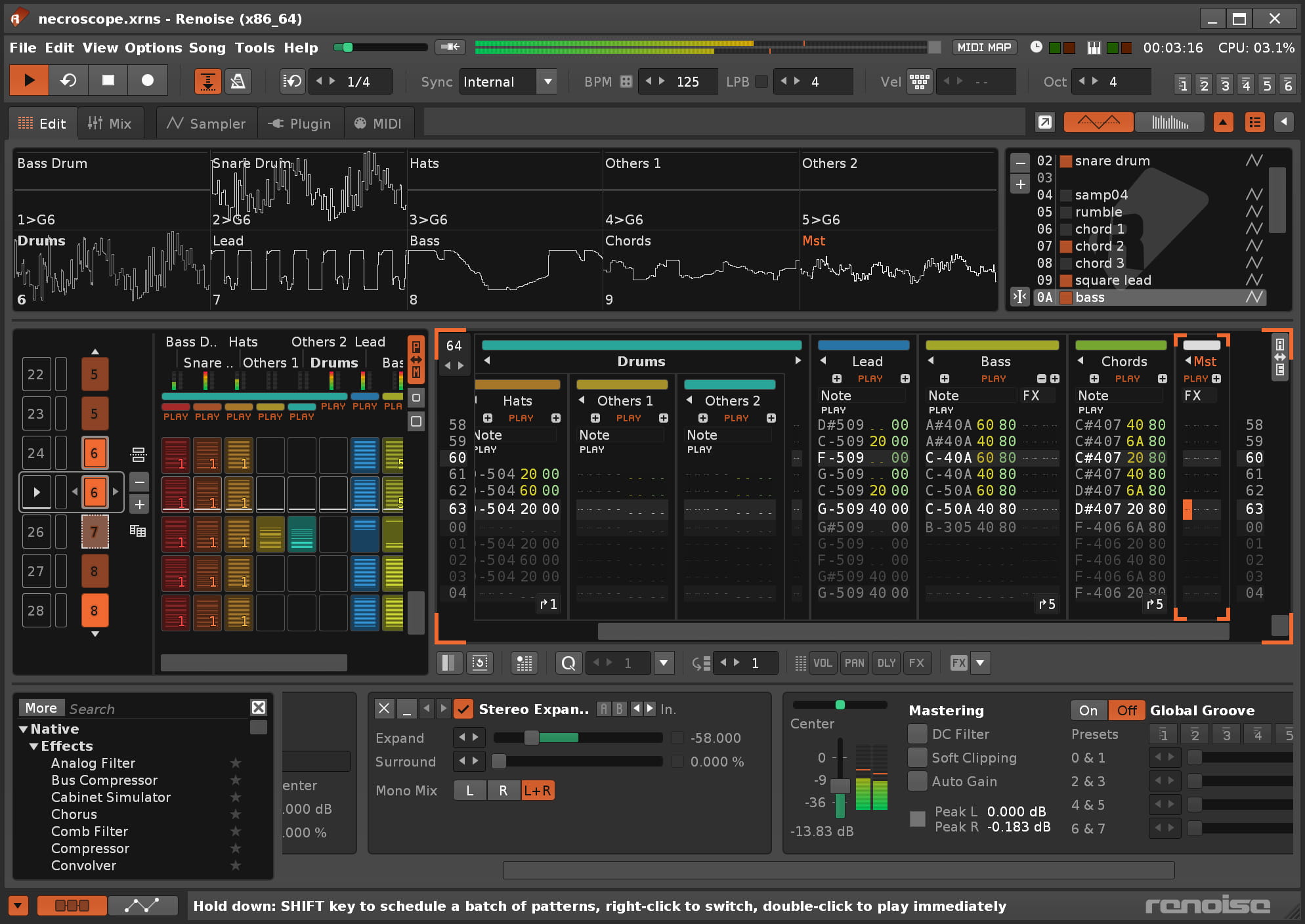
Task: Click the loop pattern playback button
Action: 68,81
